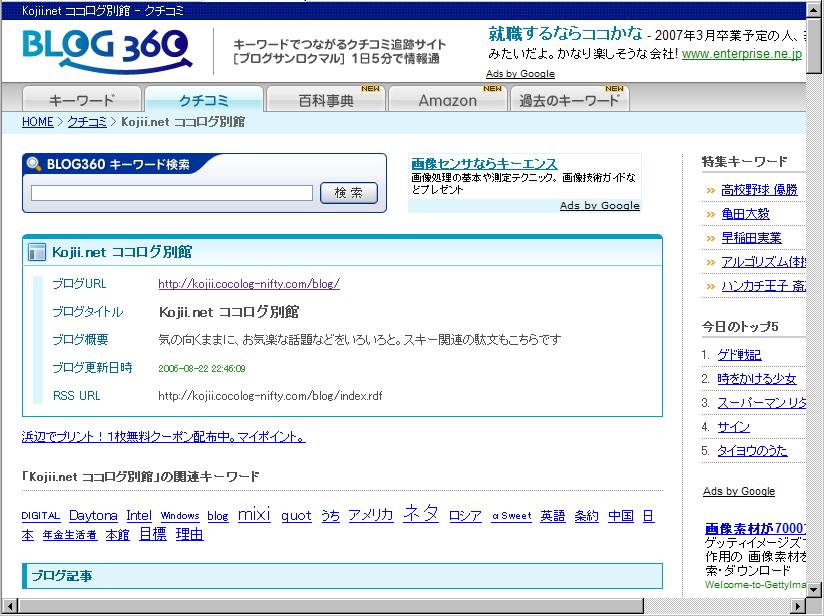Click the ロシア keyword tag
The height and width of the screenshot is (616, 824).
(x=465, y=516)
